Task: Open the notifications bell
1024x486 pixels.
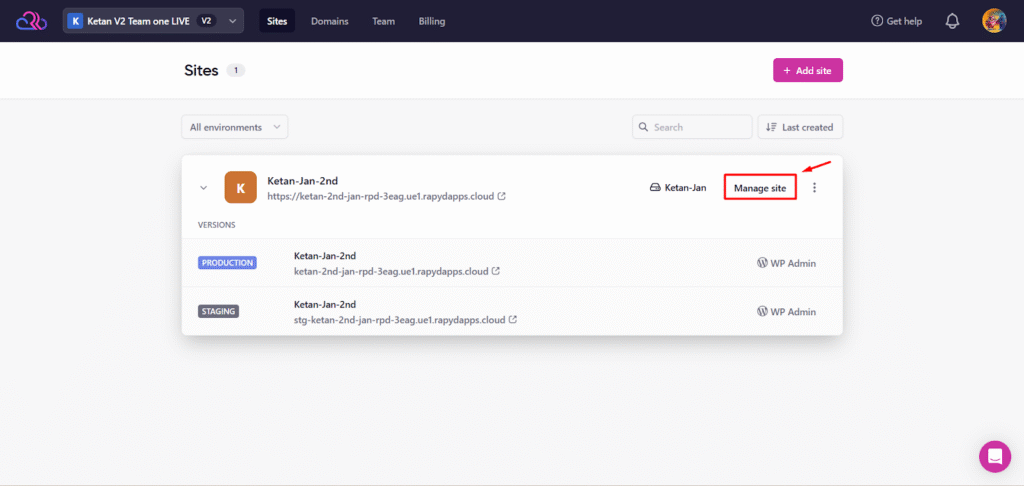Action: click(x=952, y=21)
